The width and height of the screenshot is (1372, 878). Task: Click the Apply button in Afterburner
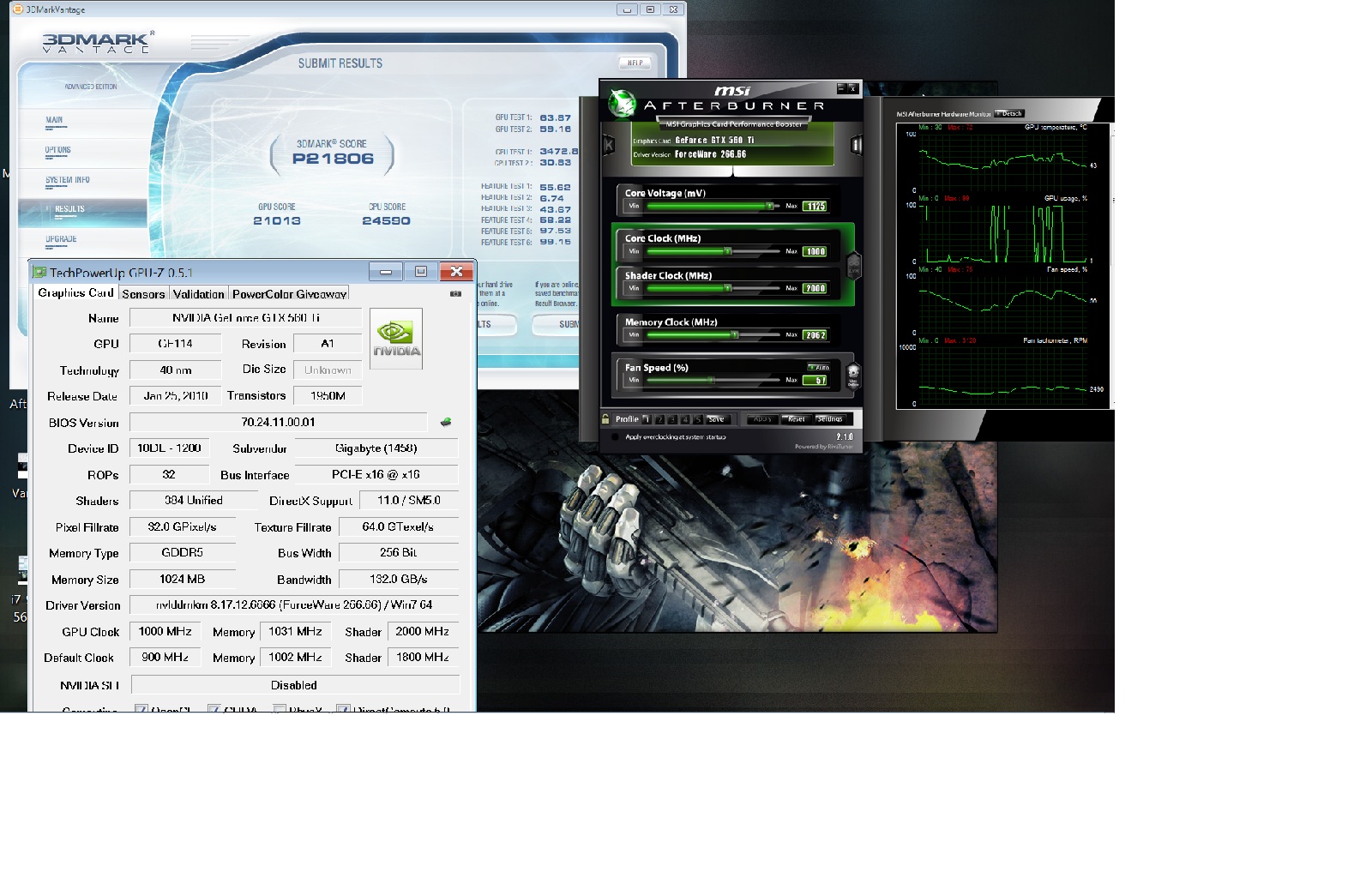coord(761,419)
